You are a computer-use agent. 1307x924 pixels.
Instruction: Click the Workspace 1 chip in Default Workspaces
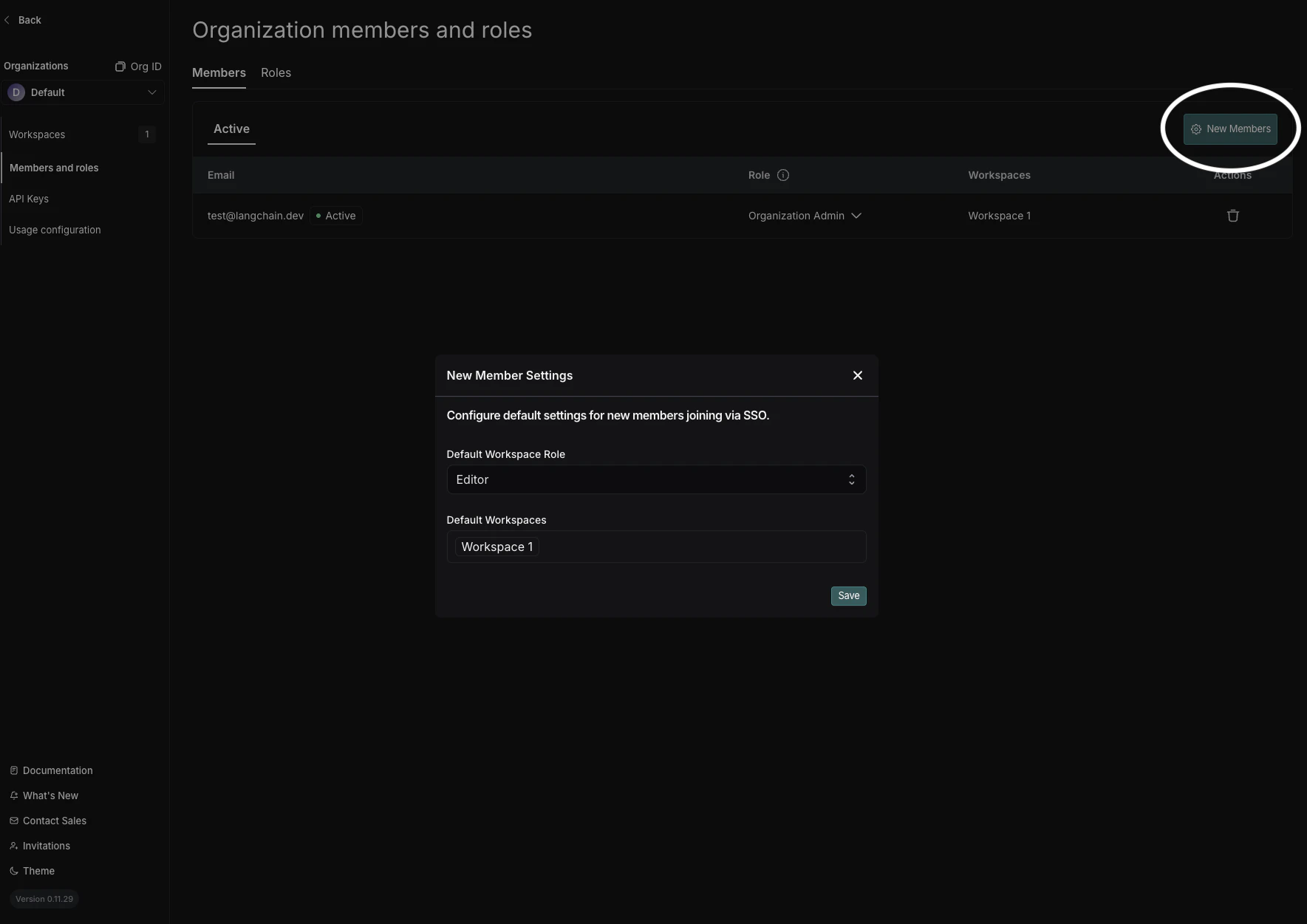point(496,547)
